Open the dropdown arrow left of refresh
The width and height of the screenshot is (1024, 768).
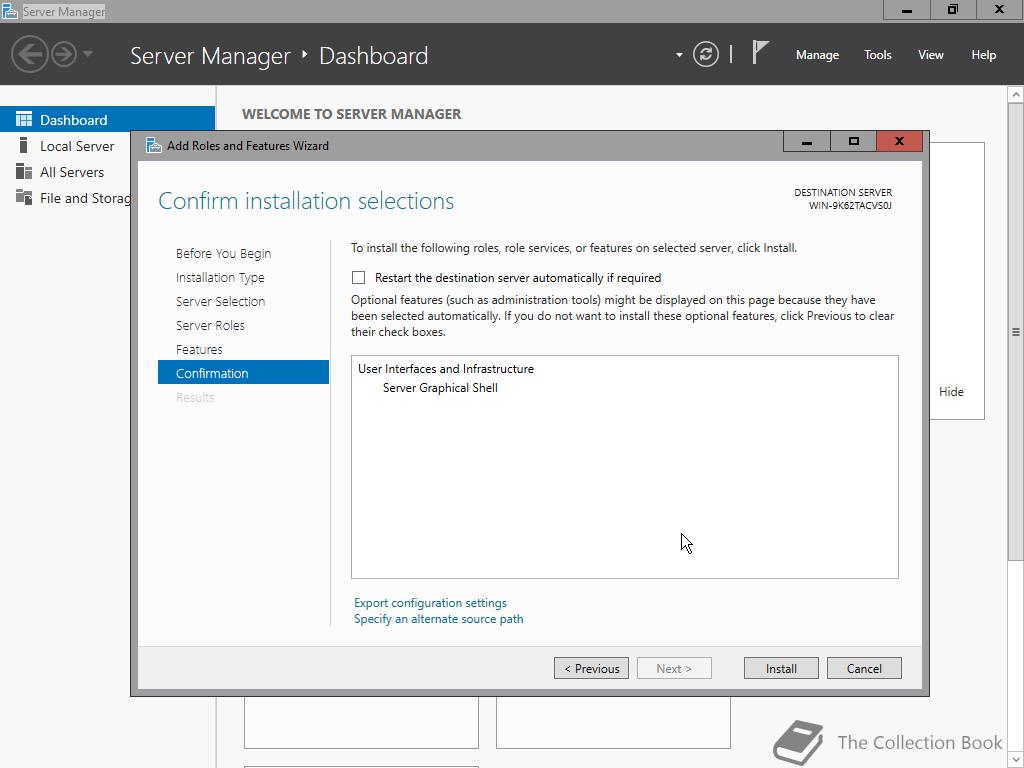(x=679, y=55)
